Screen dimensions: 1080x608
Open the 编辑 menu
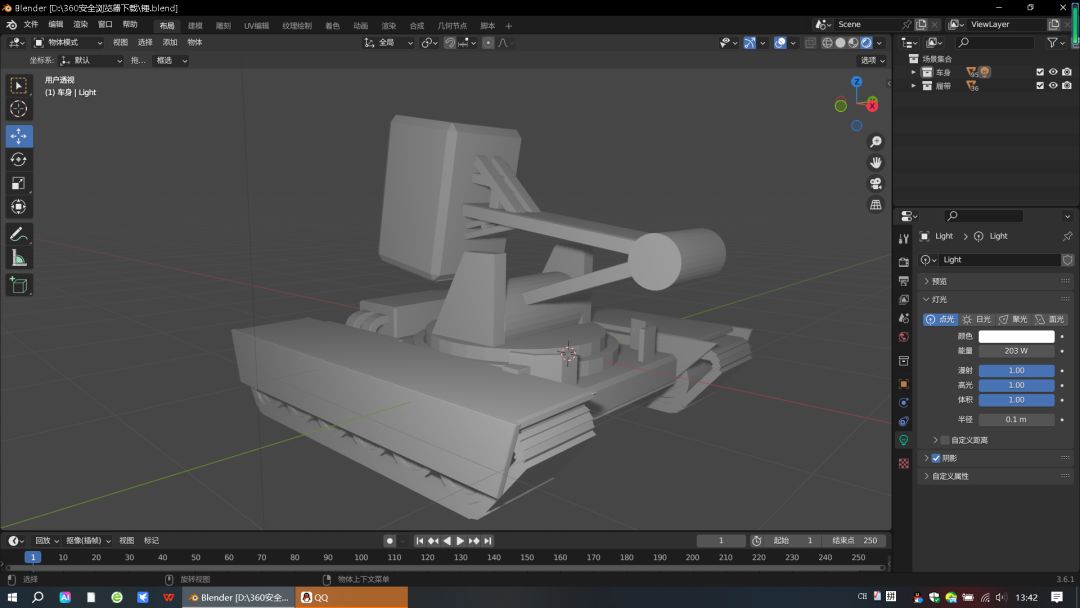tap(56, 24)
